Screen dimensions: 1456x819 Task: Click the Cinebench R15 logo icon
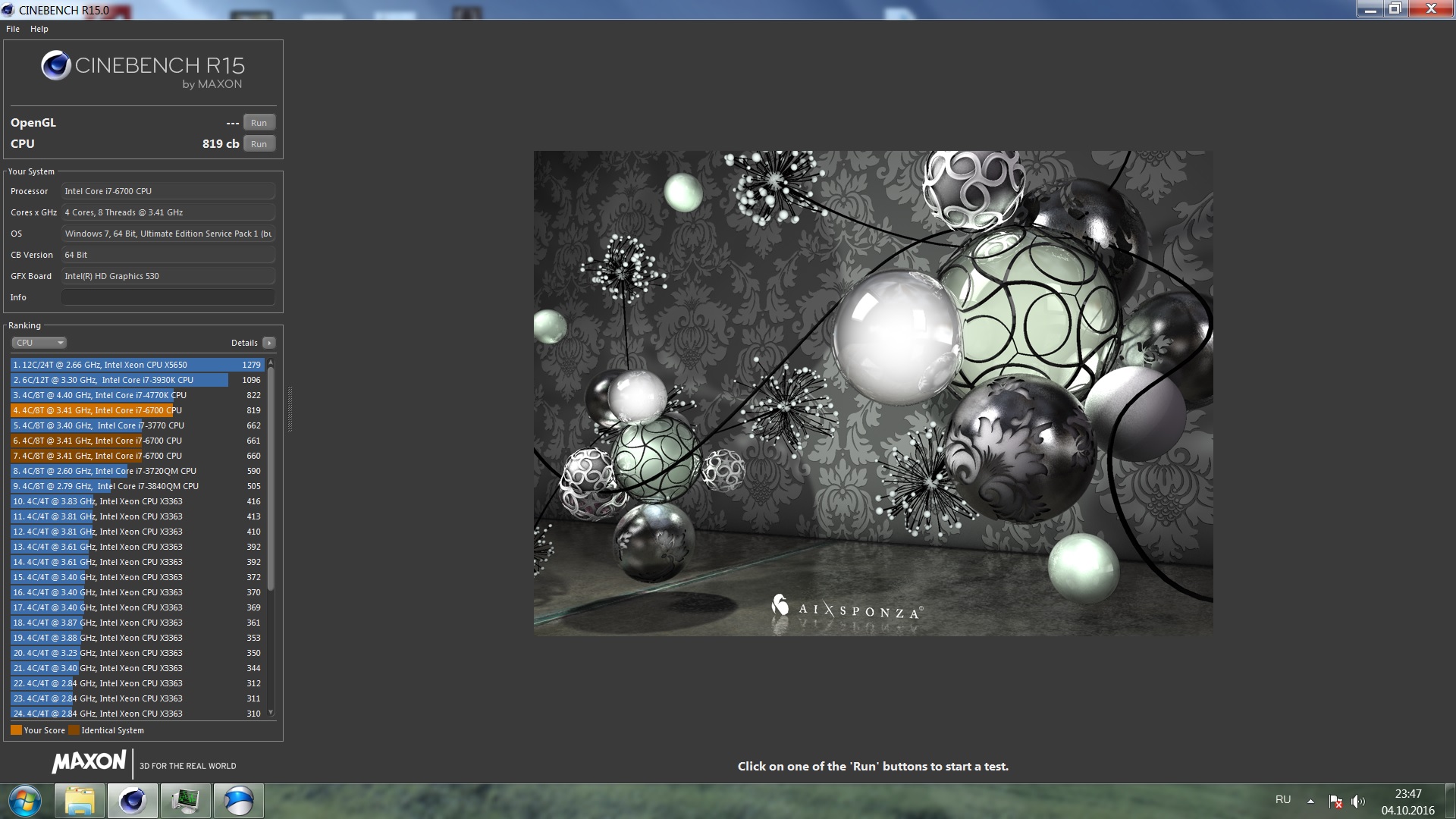pyautogui.click(x=55, y=66)
